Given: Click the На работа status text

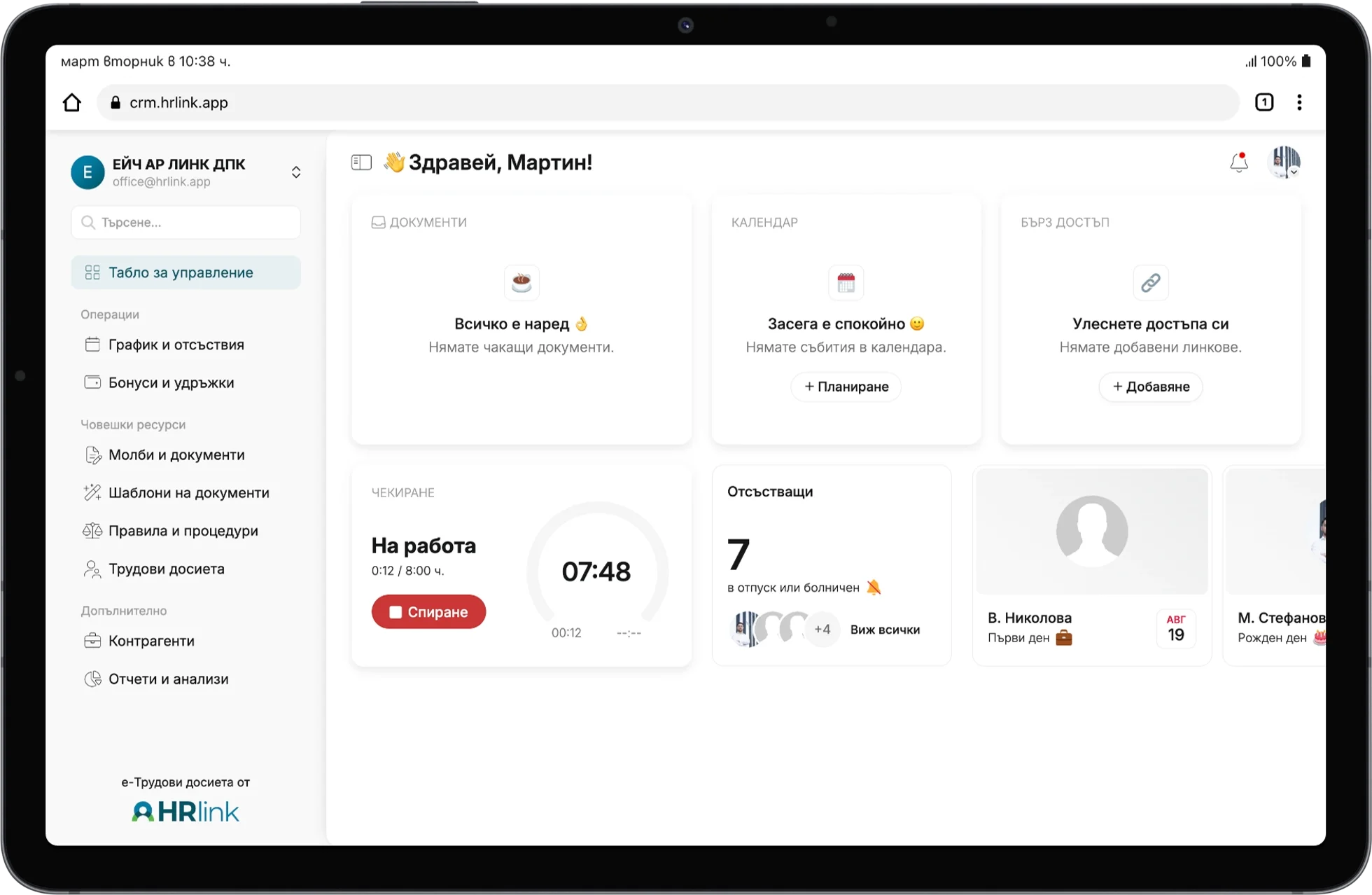Looking at the screenshot, I should [x=423, y=546].
